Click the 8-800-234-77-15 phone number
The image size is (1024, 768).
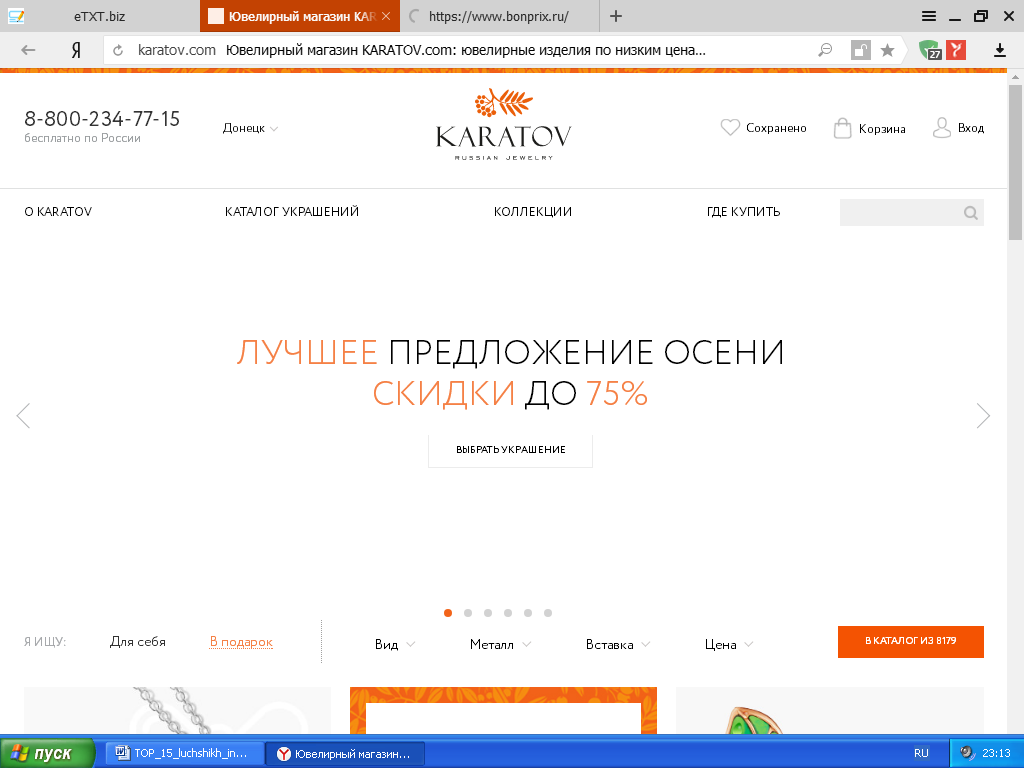[102, 119]
